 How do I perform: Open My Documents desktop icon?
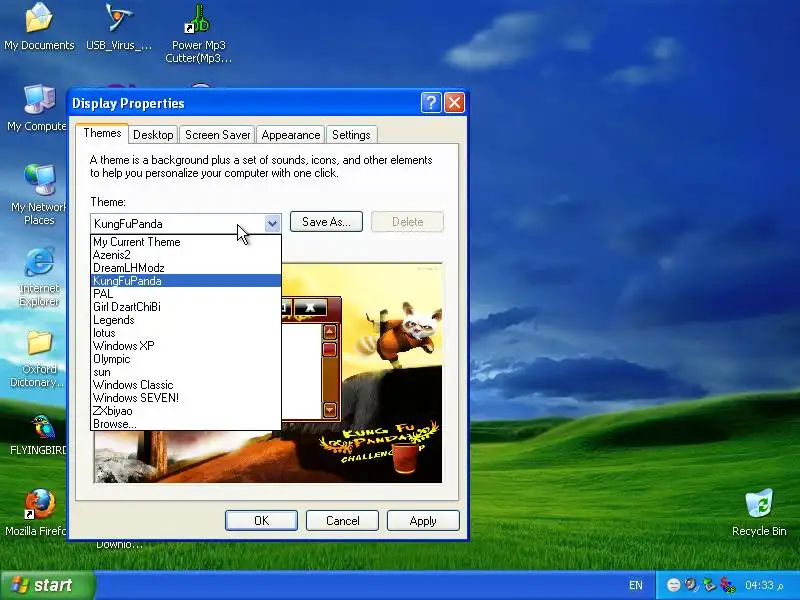click(x=39, y=27)
